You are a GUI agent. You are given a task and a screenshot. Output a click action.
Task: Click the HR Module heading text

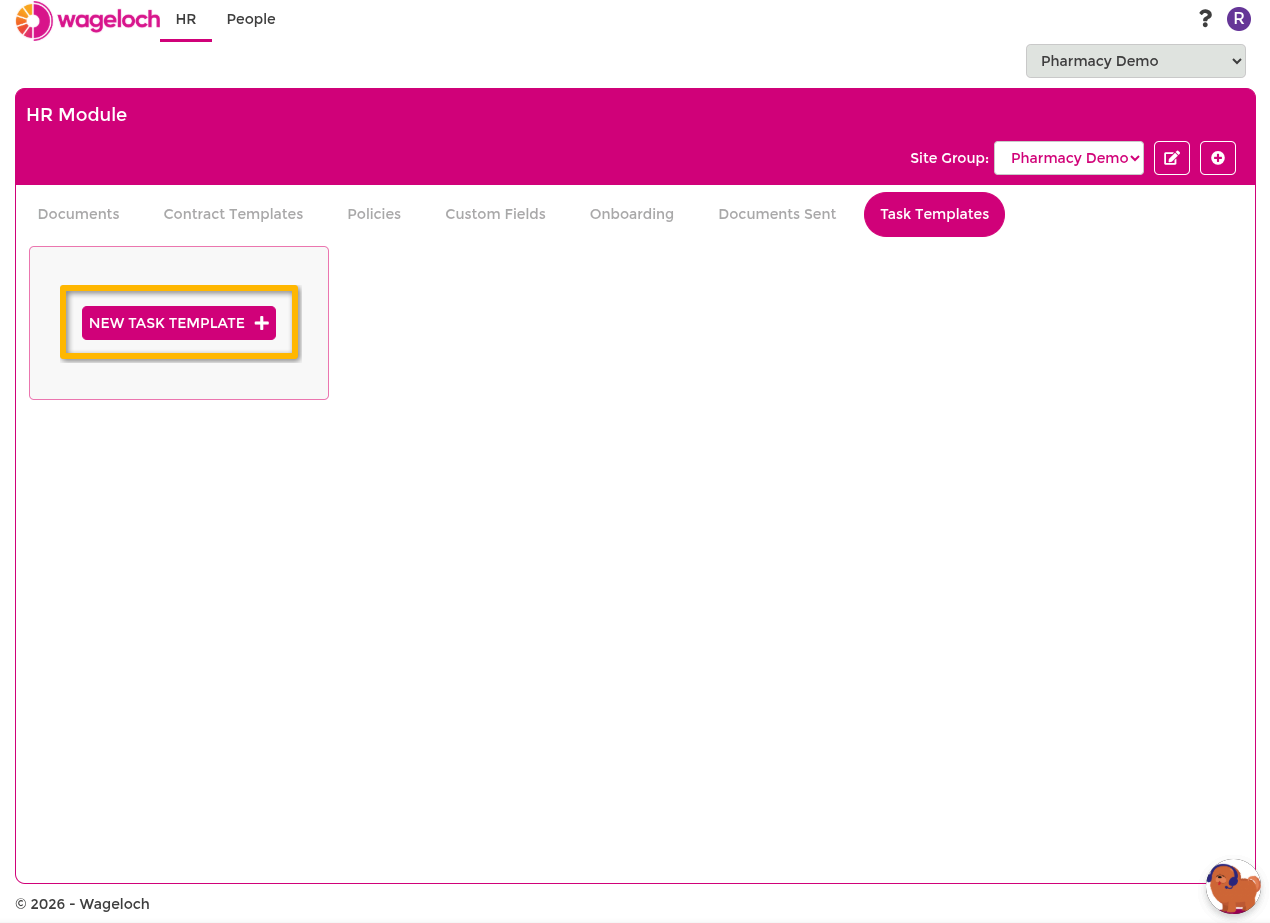pyautogui.click(x=77, y=115)
